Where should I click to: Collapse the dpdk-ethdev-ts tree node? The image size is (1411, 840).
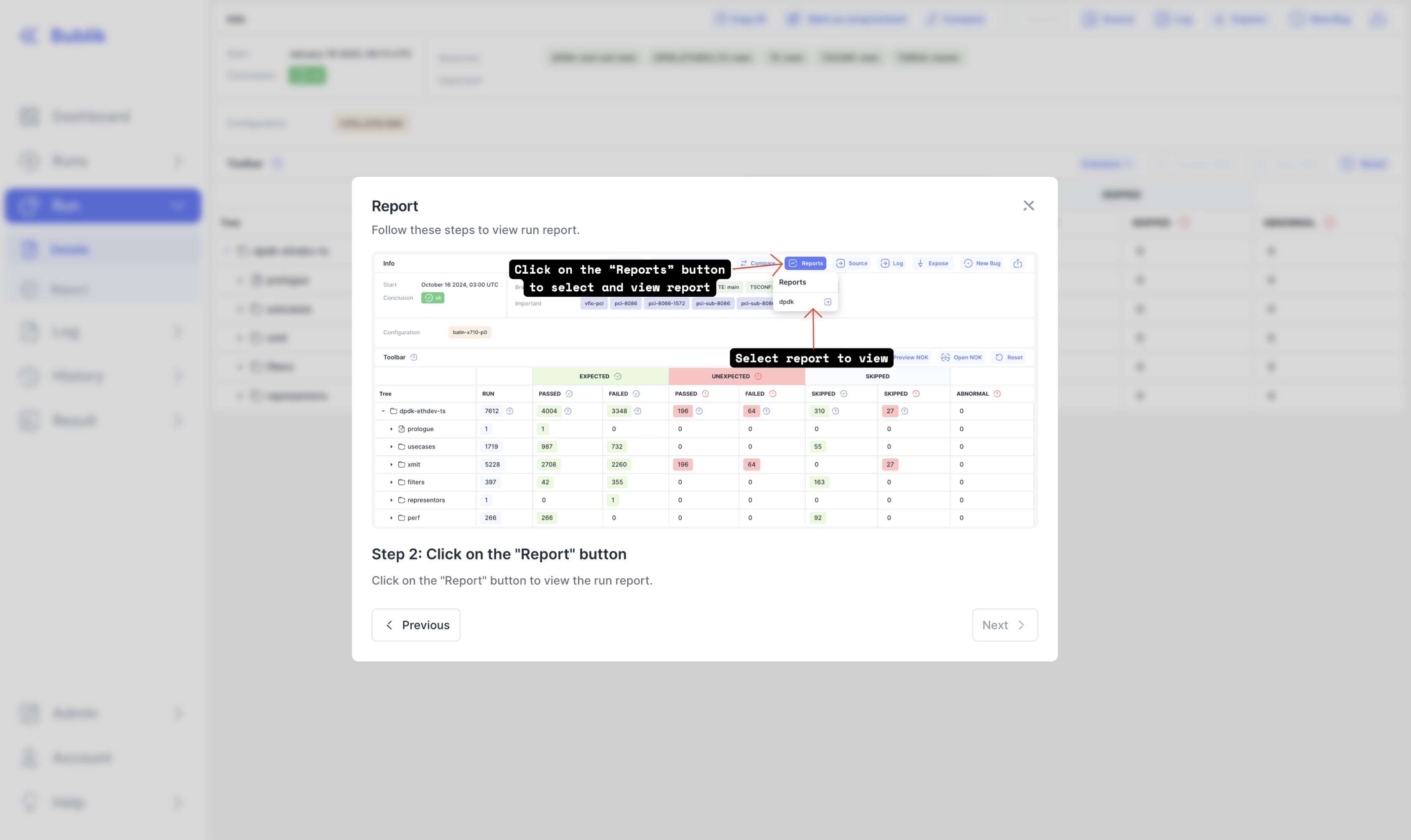click(x=383, y=411)
